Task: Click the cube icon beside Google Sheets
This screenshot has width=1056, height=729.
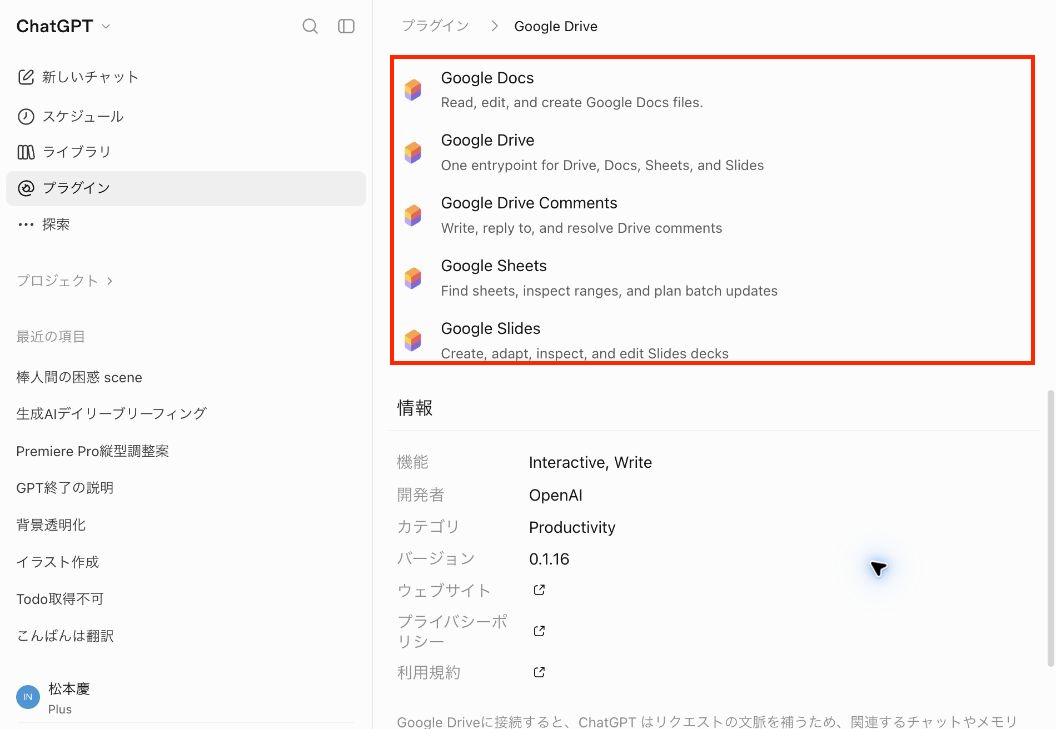Action: [x=413, y=278]
